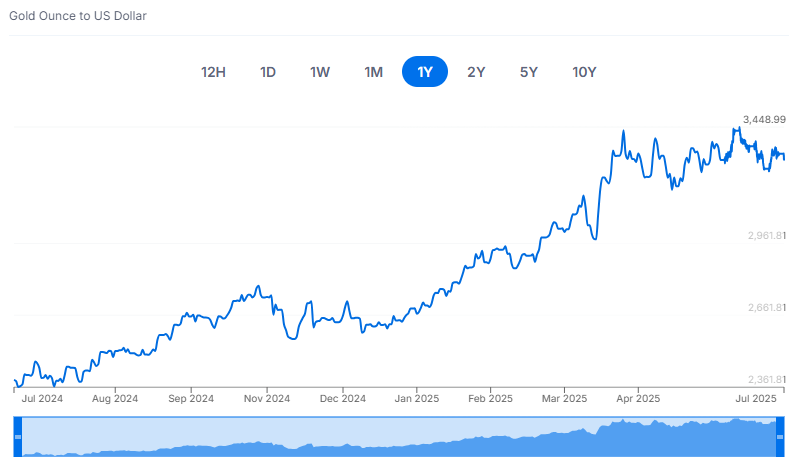Switch chart to 1M range
Viewport: 791px width, 466px height.
[x=374, y=72]
